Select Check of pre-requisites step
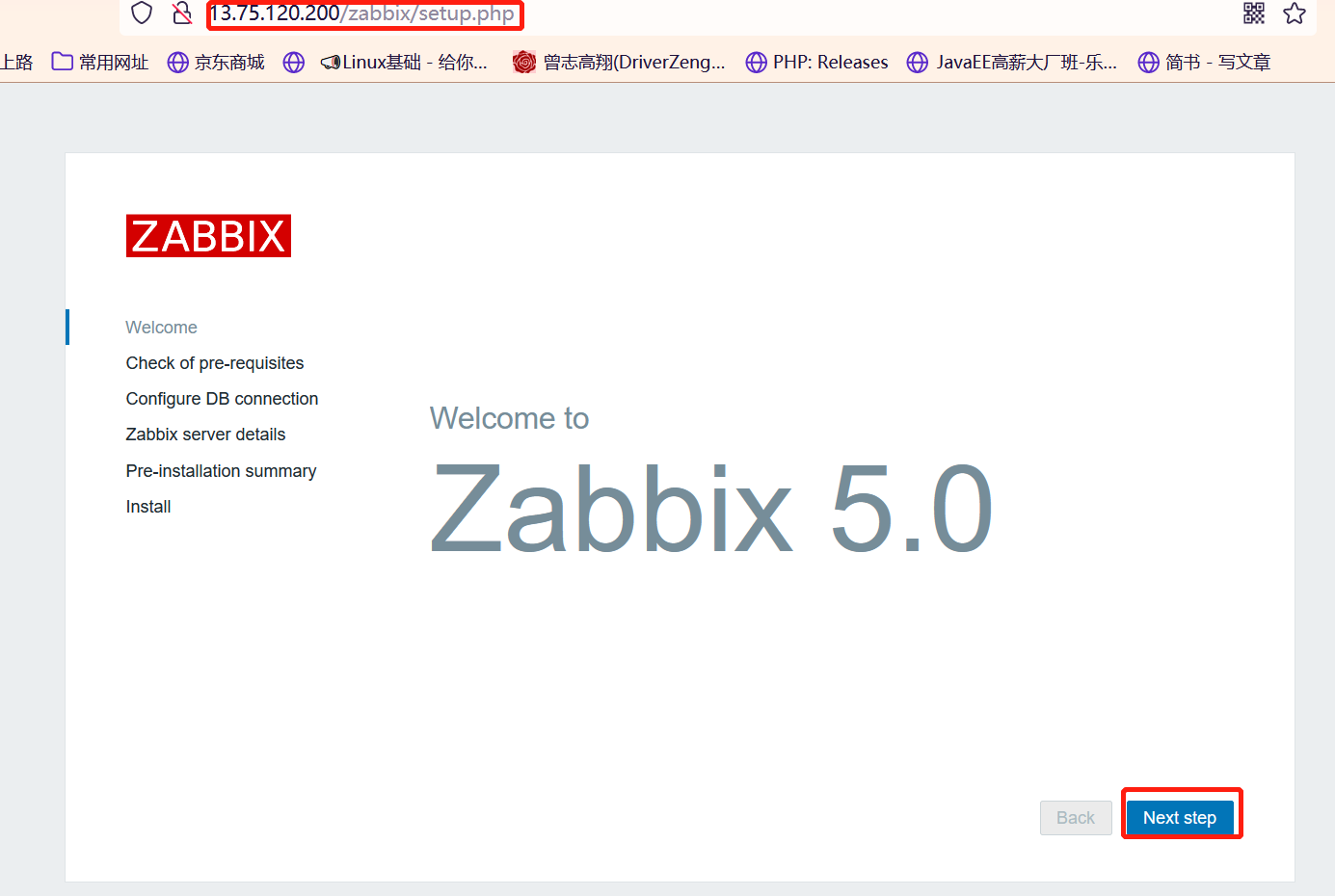Viewport: 1335px width, 896px height. click(215, 363)
